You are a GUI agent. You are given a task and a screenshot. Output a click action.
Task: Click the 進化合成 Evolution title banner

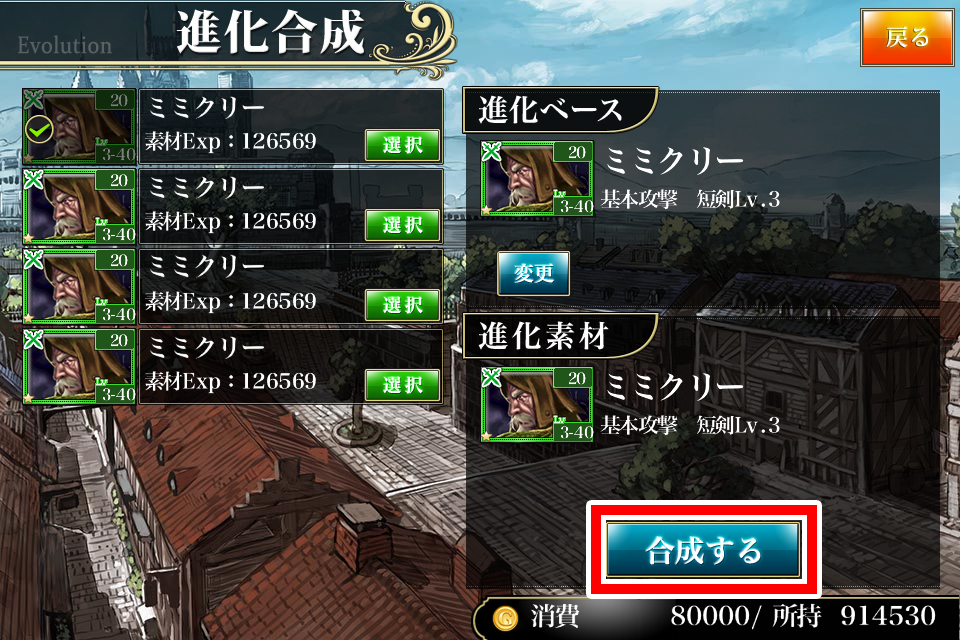tap(227, 34)
